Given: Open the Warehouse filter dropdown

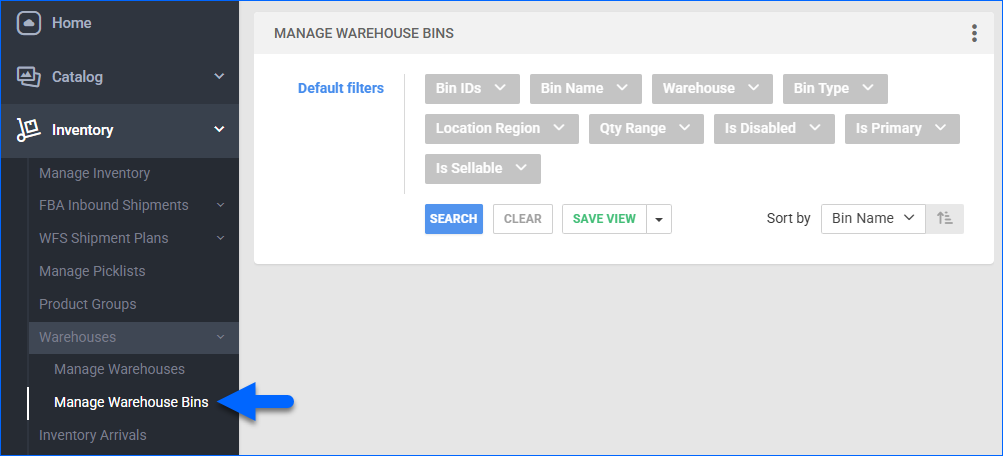Looking at the screenshot, I should (x=712, y=88).
